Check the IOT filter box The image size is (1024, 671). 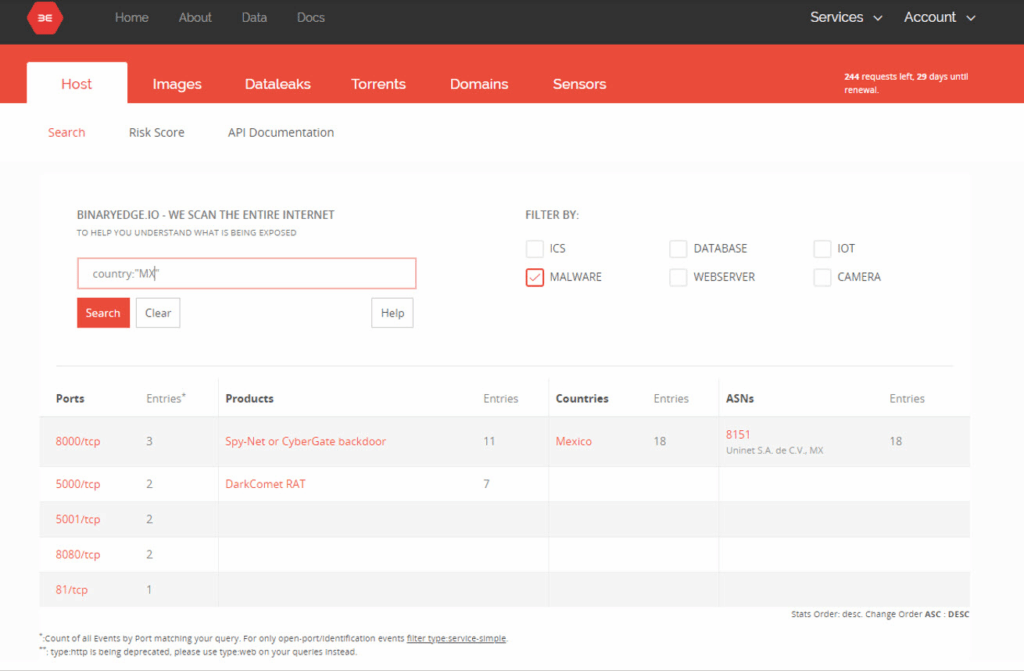point(822,248)
